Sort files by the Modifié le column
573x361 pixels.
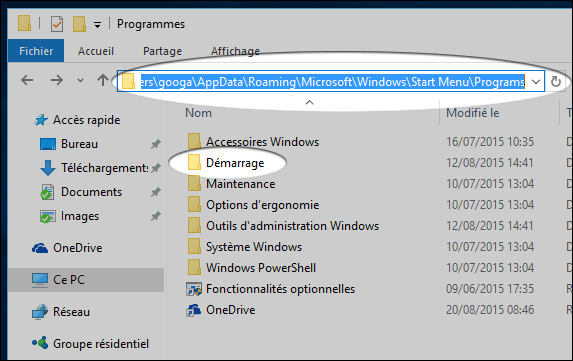click(x=473, y=113)
